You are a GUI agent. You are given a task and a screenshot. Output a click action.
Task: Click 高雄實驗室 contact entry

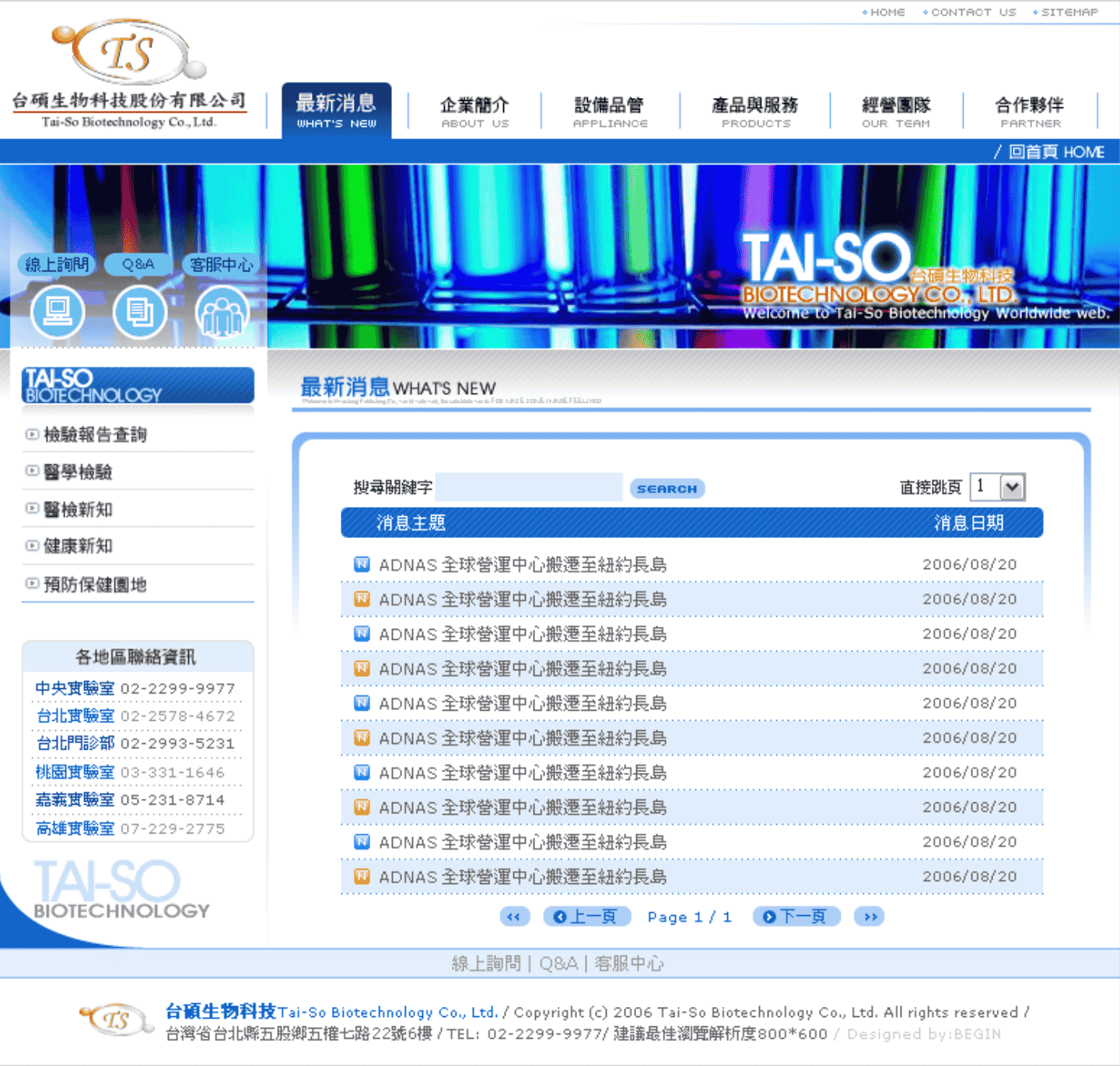pyautogui.click(x=130, y=829)
